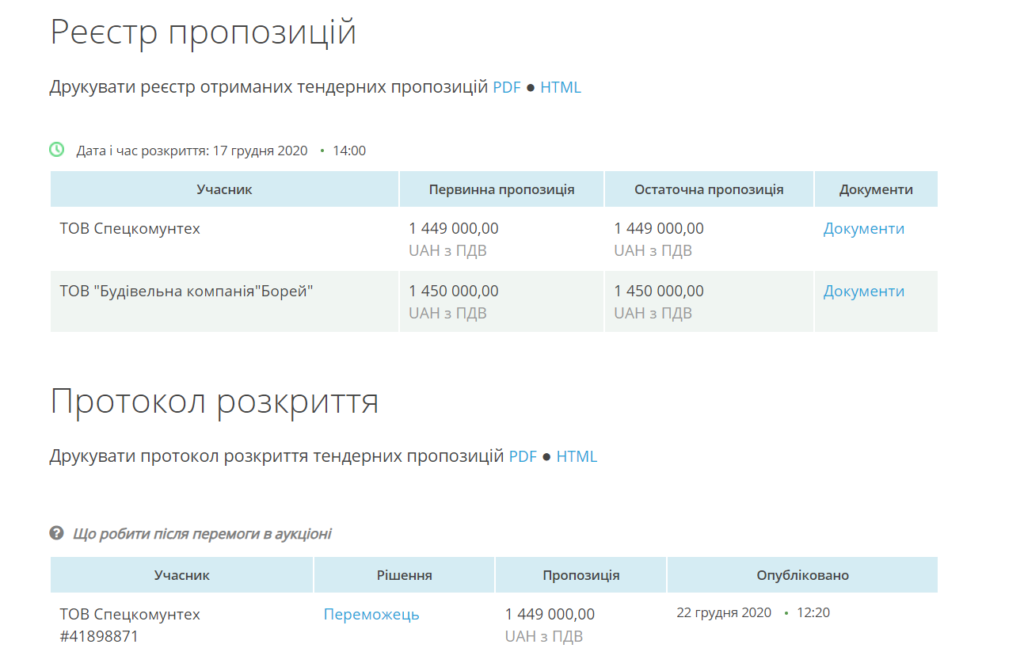
Task: Click the question mark help icon
Action: [x=57, y=534]
